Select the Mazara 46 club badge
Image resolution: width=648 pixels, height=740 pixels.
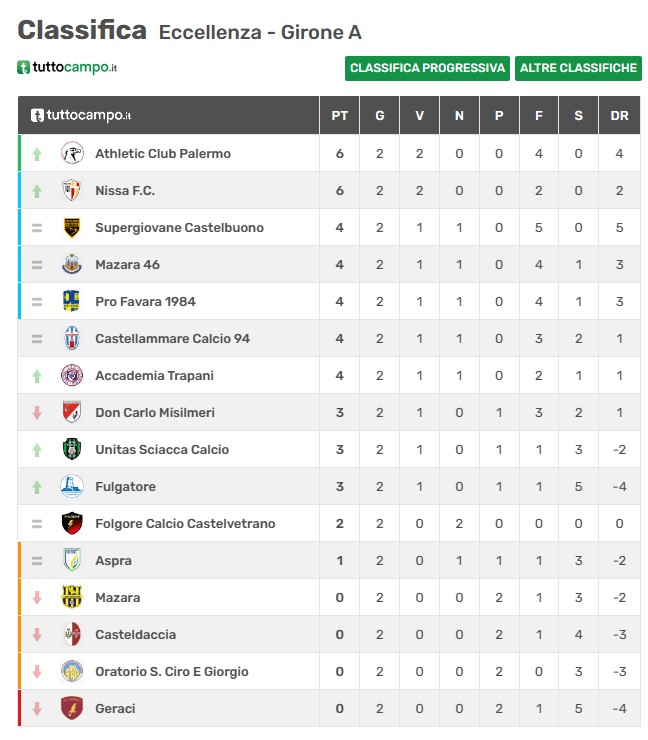(72, 264)
